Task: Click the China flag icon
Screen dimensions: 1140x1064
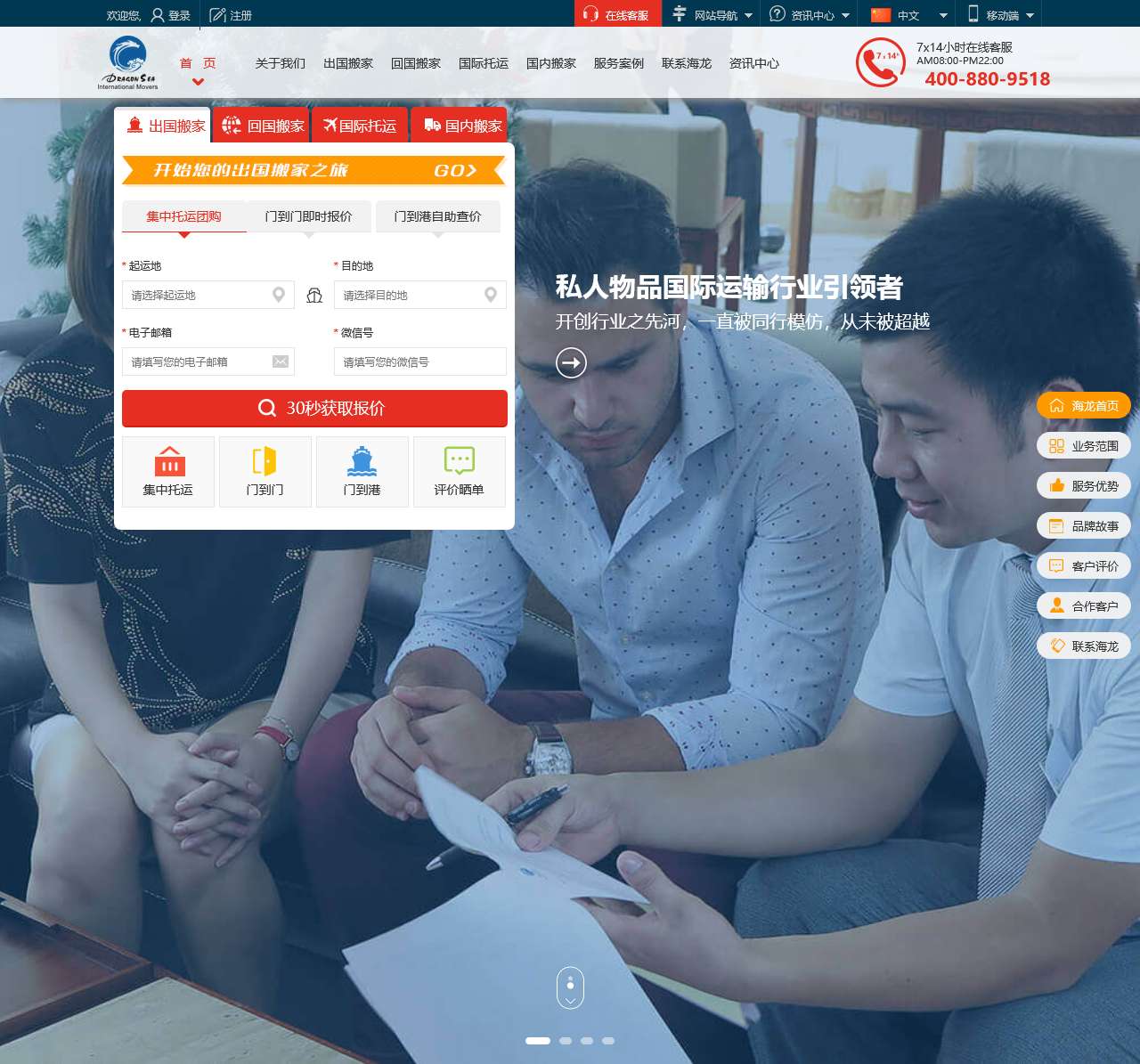Action: [x=881, y=14]
